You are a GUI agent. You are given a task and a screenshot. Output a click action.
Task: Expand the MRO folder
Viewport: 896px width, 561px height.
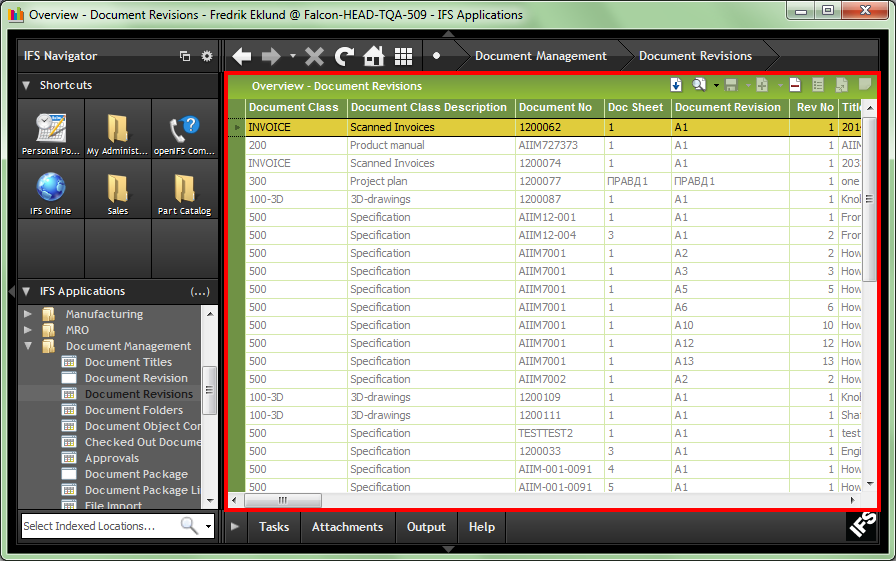coord(27,330)
